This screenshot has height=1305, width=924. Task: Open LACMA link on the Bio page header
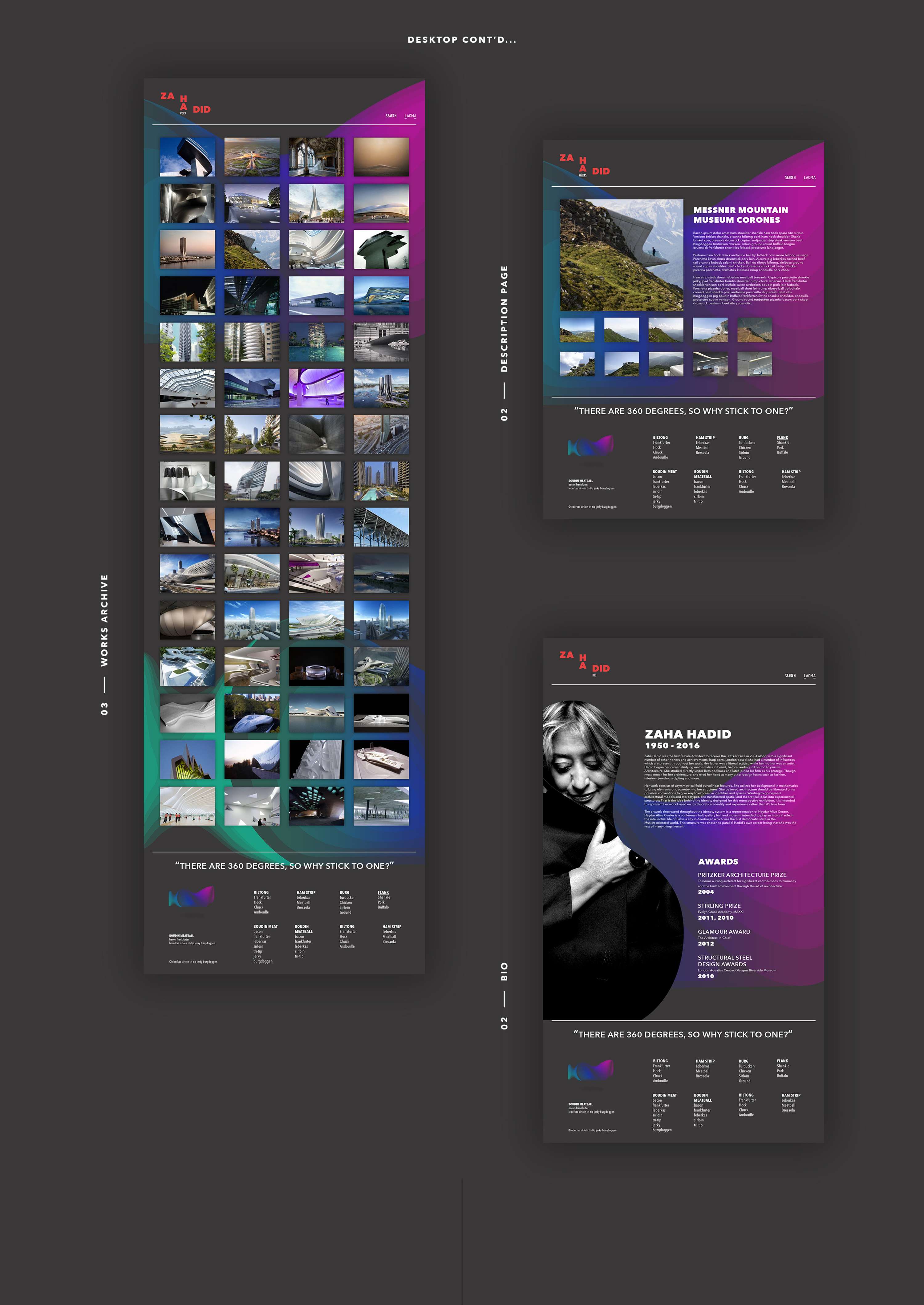click(810, 676)
